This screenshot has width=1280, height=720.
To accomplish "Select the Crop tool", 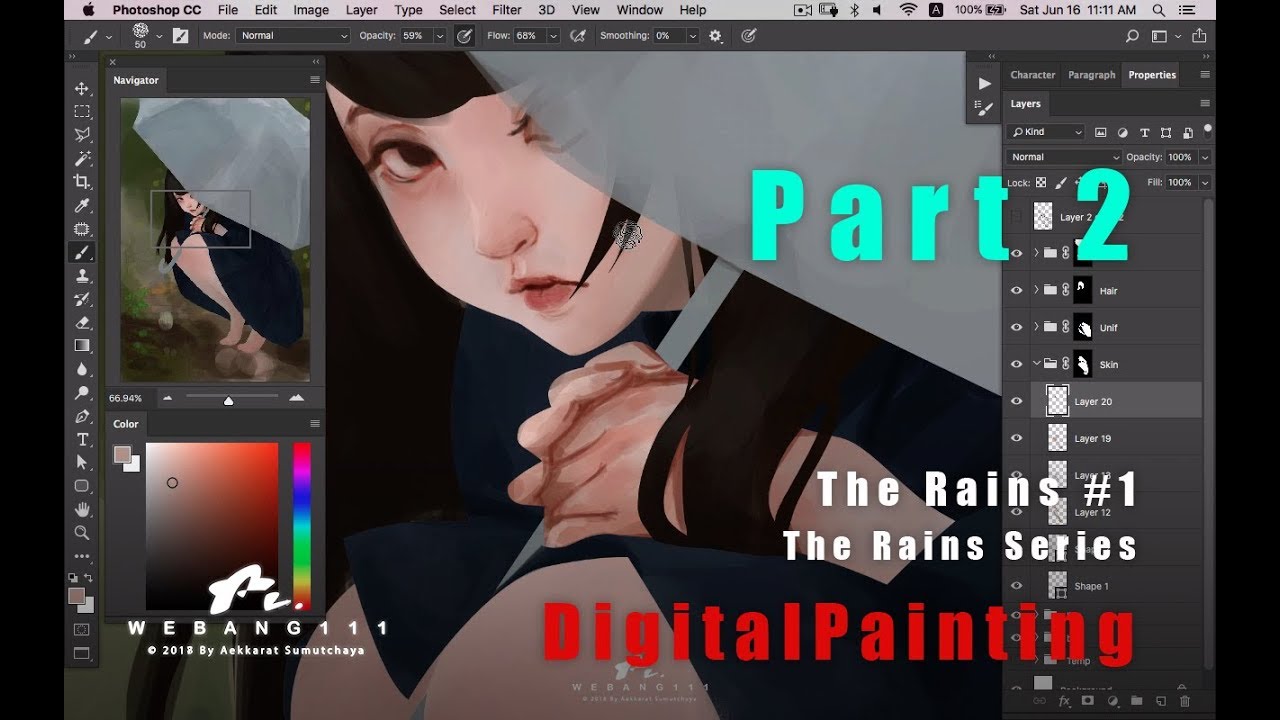I will [x=82, y=181].
